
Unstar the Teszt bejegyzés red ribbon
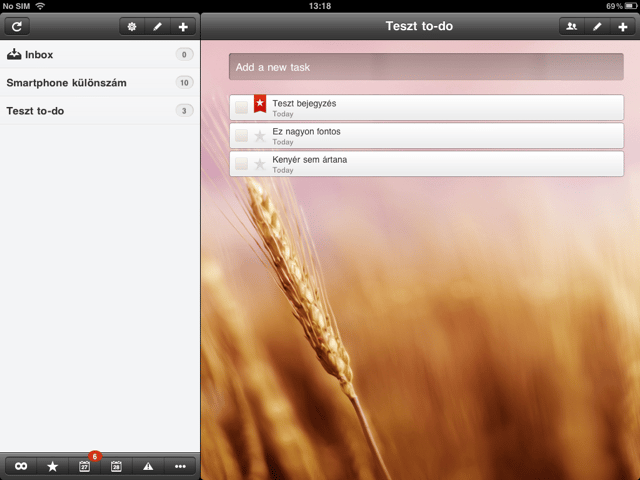tap(260, 104)
